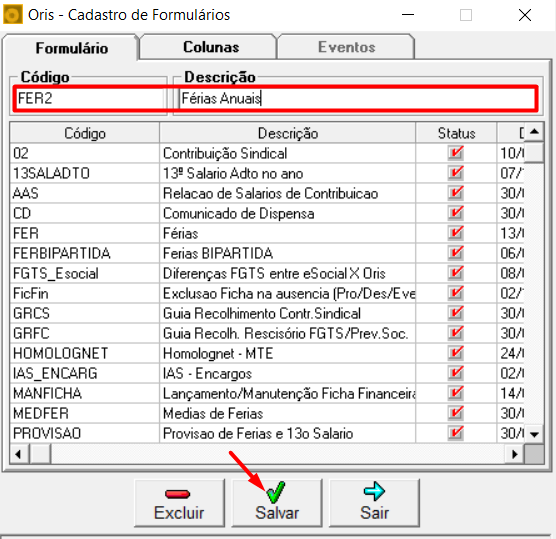Toggle status checkbox for GRFC row
The height and width of the screenshot is (539, 556).
[456, 333]
